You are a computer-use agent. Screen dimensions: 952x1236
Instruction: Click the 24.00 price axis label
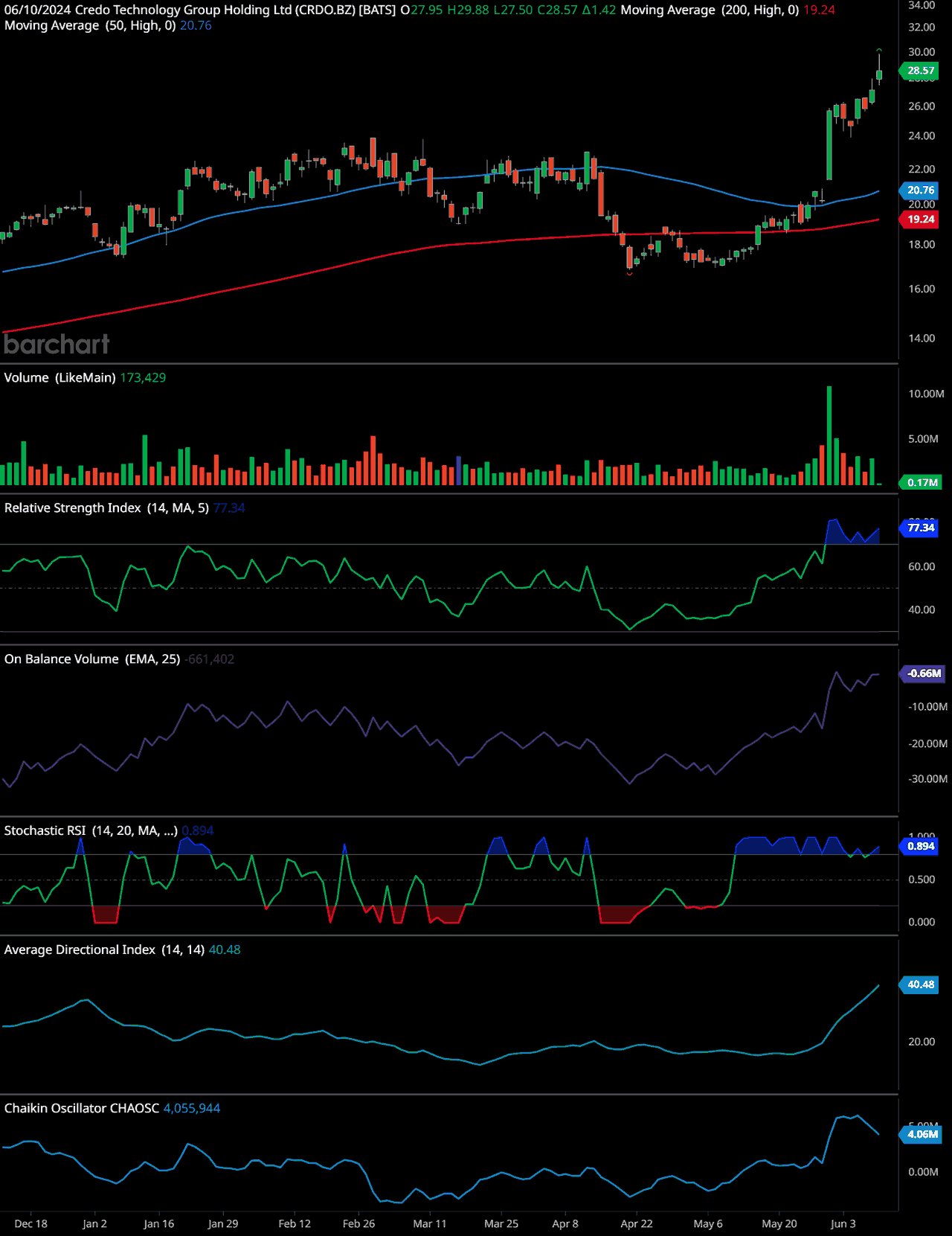(922, 135)
